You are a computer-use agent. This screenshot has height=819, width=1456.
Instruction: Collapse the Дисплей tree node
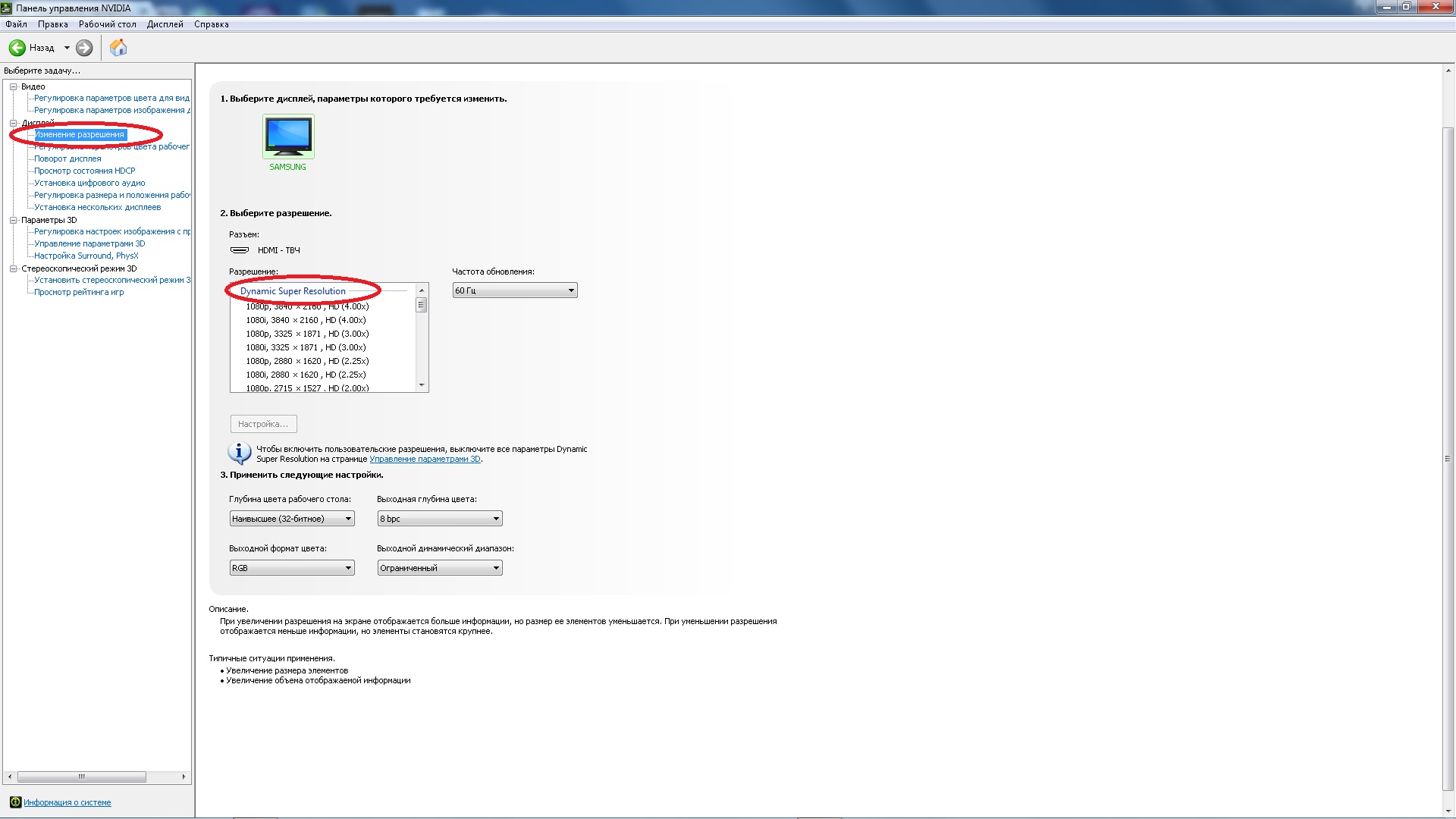point(13,123)
